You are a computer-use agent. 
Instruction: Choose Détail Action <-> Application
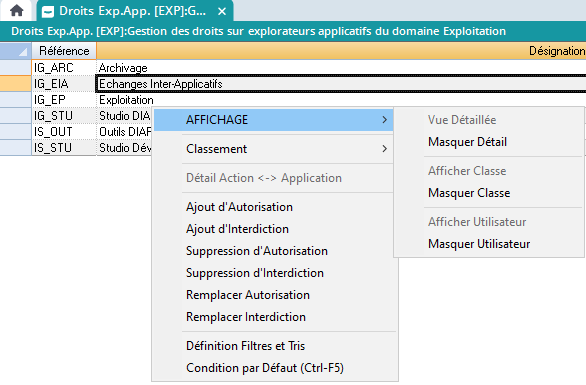coord(273,178)
